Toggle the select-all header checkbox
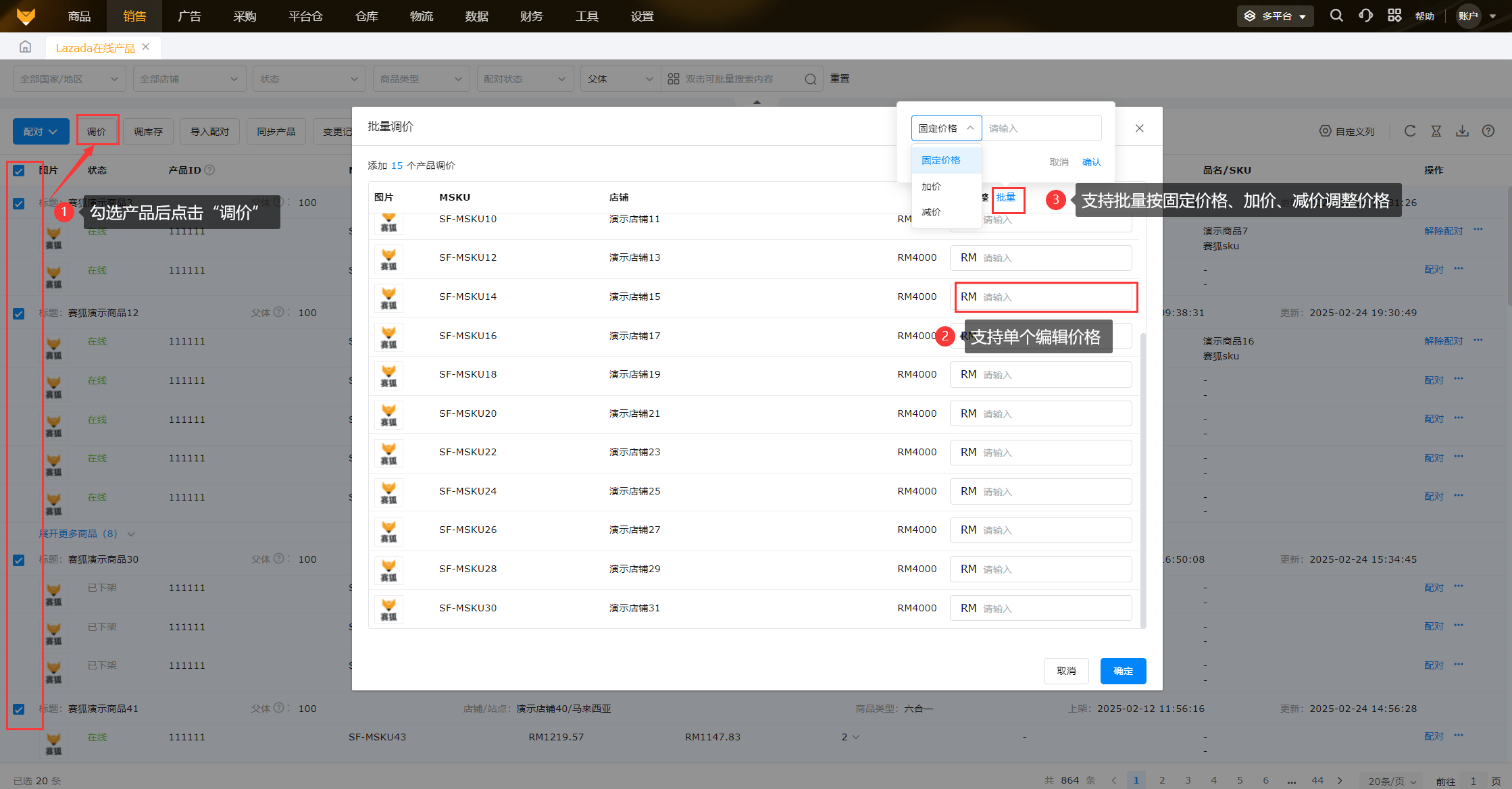Viewport: 1512px width, 789px height. click(19, 170)
